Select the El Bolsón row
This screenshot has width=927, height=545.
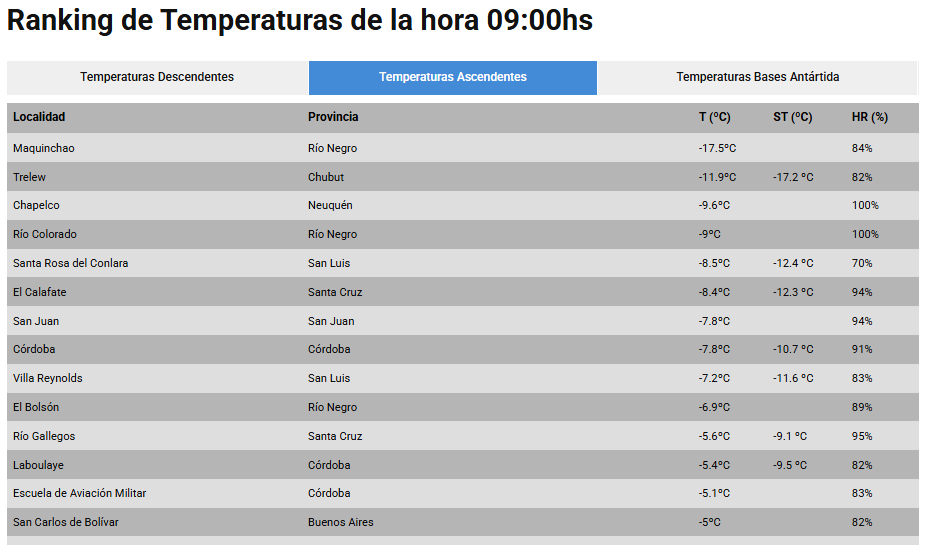(x=463, y=407)
